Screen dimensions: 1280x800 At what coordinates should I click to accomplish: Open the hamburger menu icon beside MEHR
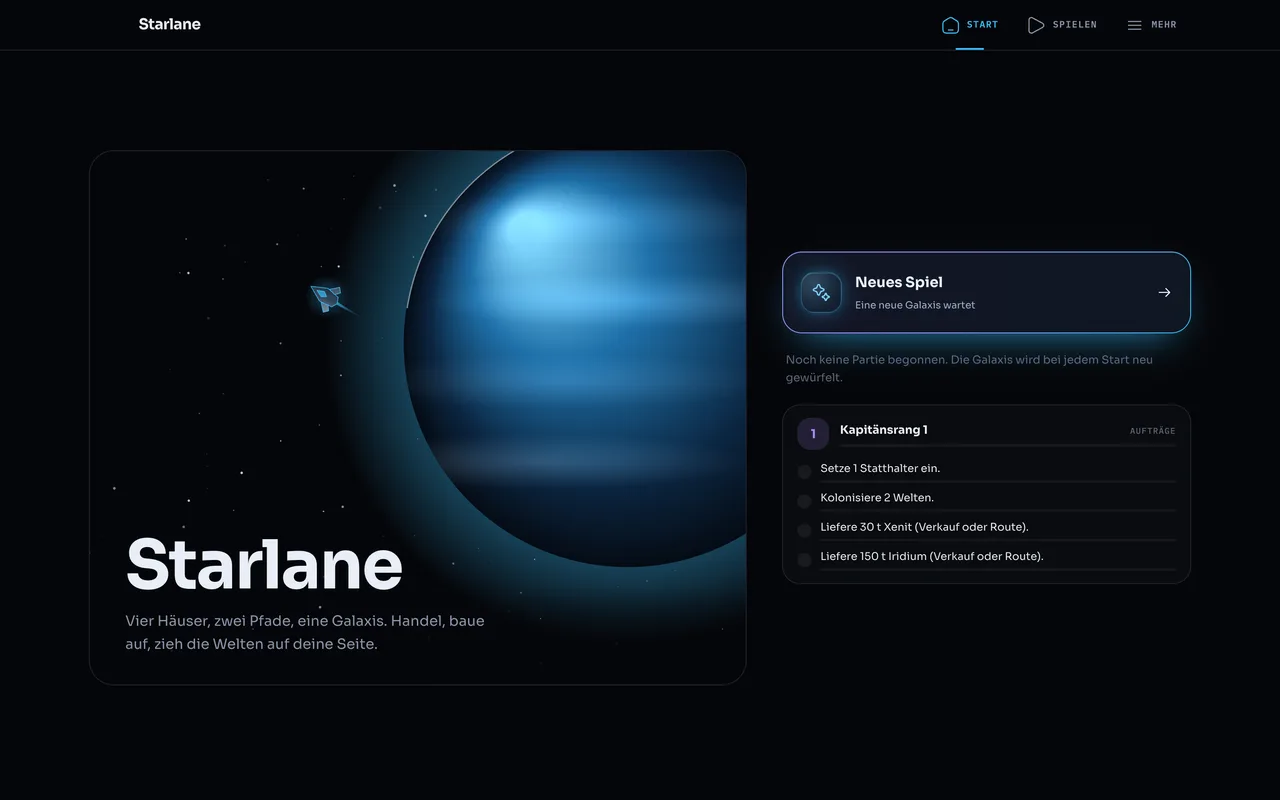point(1134,25)
